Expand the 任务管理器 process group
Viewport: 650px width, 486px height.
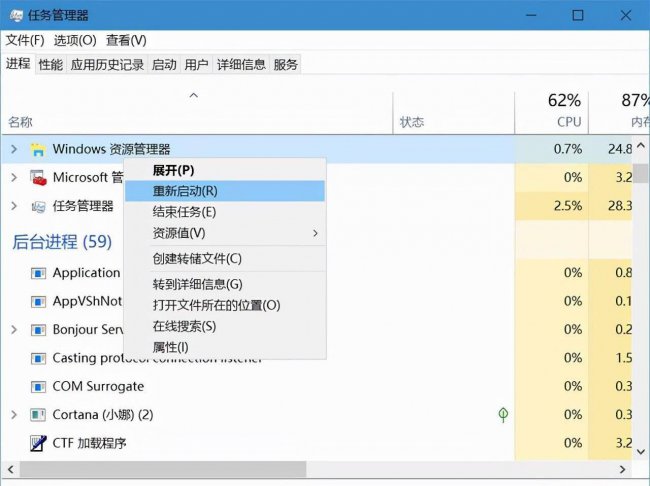(14, 206)
